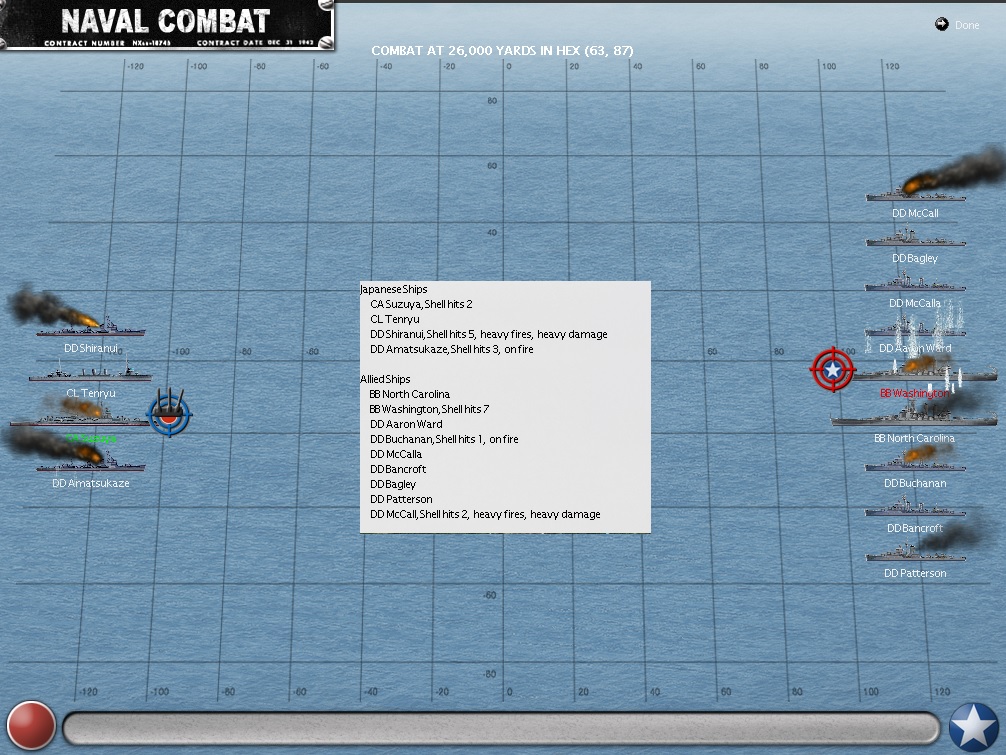
Task: Select the DD Amatsukaze burning ship
Action: coord(90,463)
